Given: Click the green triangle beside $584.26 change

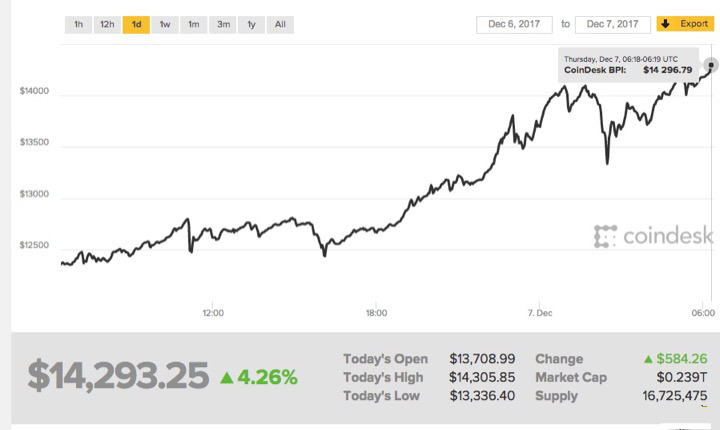Looking at the screenshot, I should 650,359.
